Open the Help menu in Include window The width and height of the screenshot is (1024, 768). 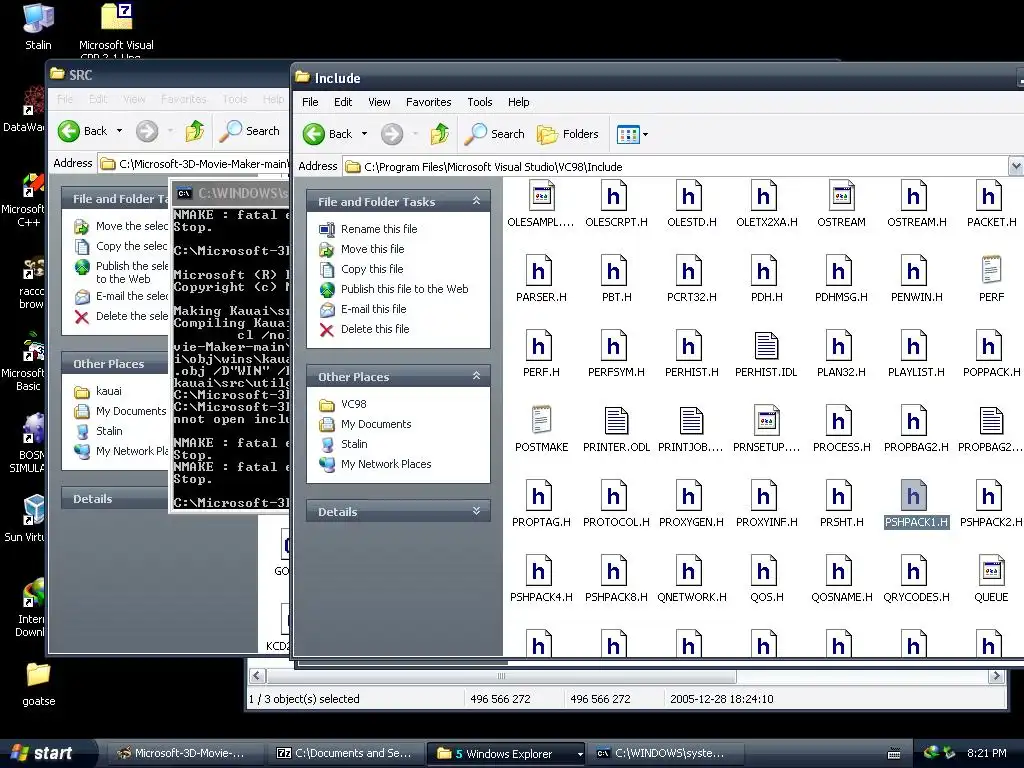coord(519,102)
